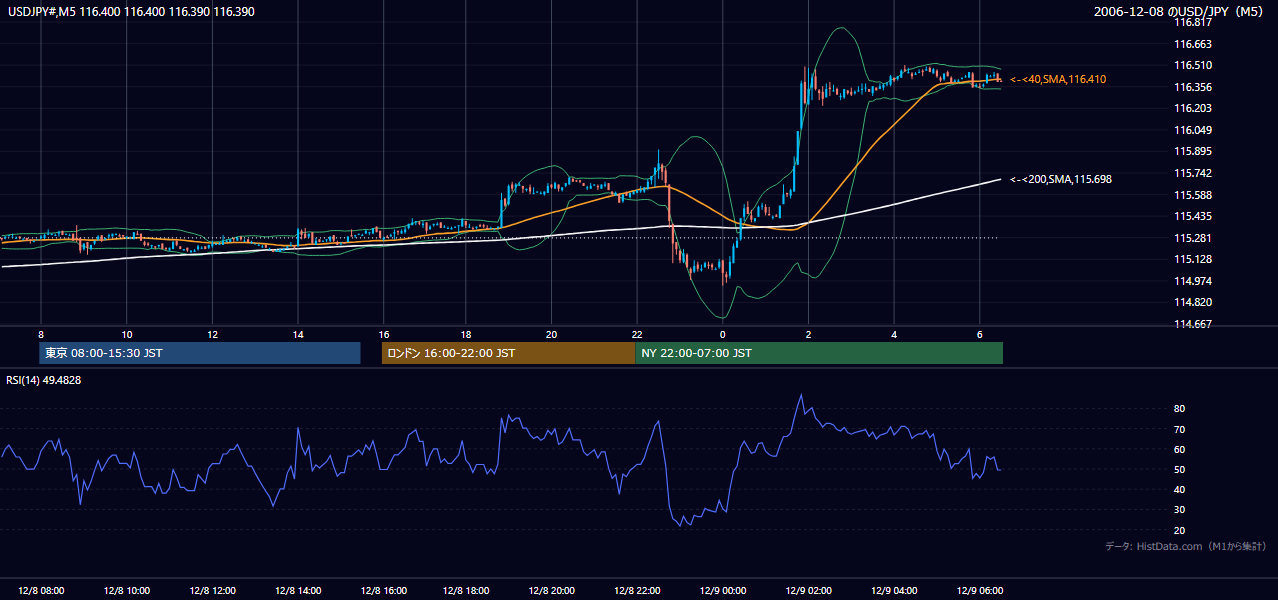Click RSI axis level 70
1278x600 pixels.
click(x=1180, y=429)
